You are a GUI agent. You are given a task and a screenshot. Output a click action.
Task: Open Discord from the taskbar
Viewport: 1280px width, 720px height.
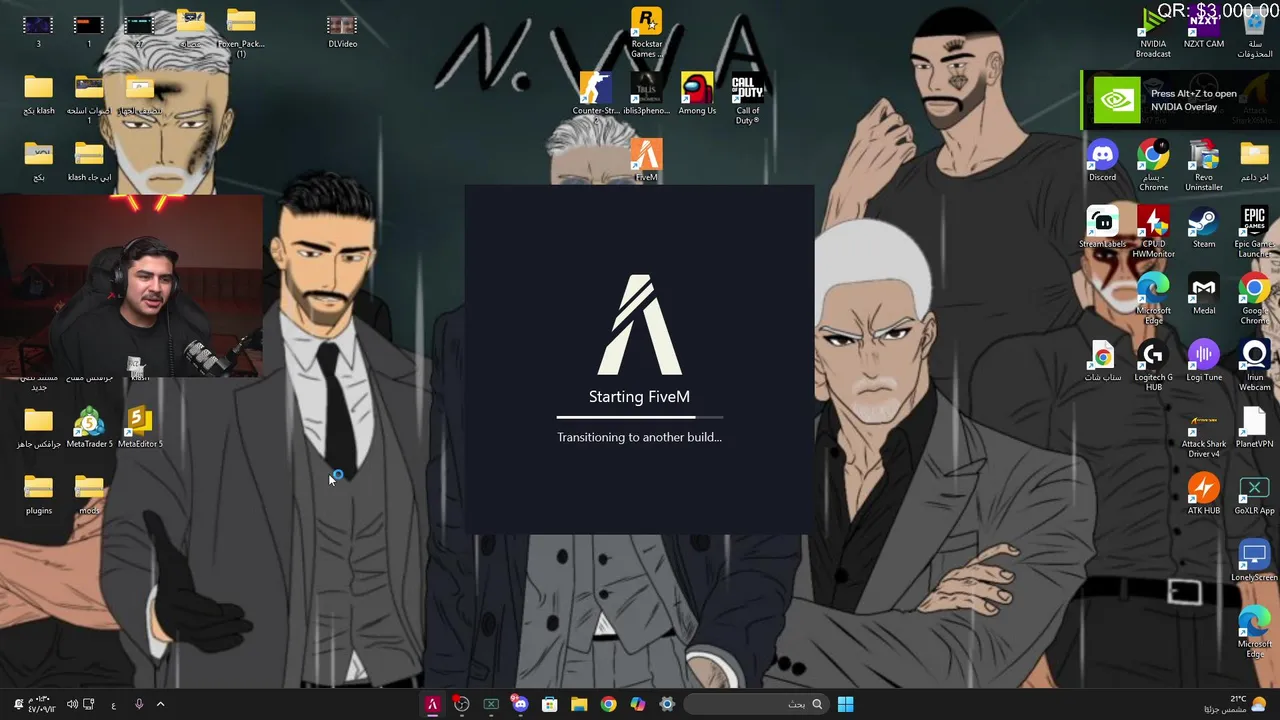click(x=519, y=704)
